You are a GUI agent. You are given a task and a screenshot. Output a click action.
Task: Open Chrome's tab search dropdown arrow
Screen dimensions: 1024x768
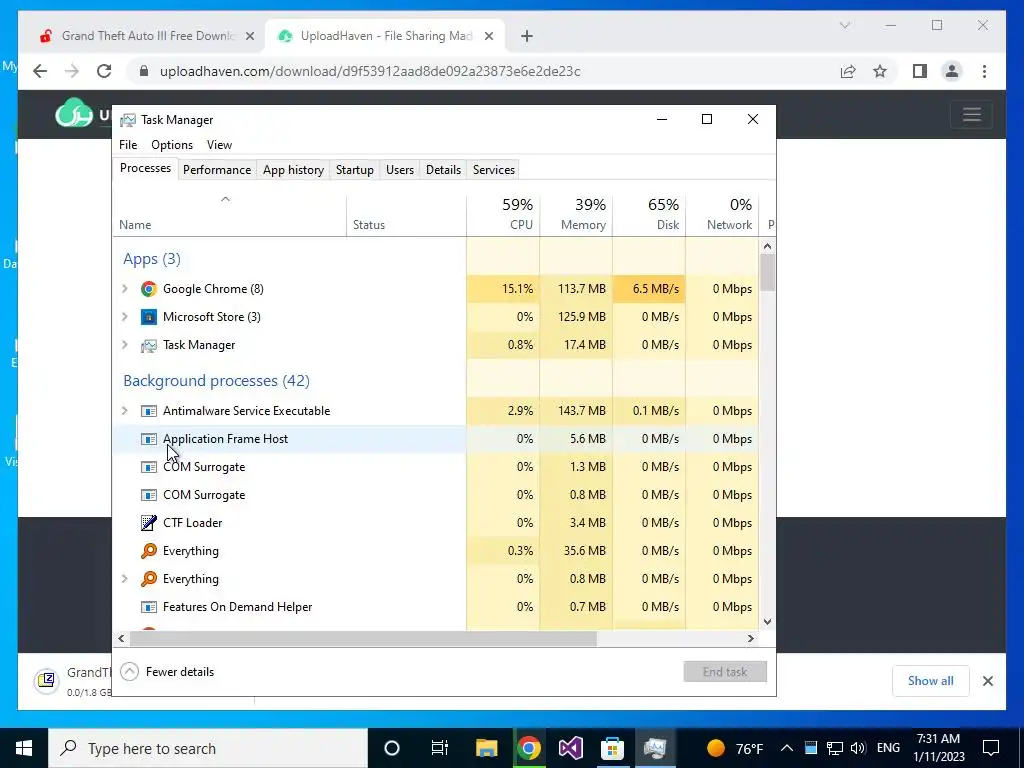point(844,25)
